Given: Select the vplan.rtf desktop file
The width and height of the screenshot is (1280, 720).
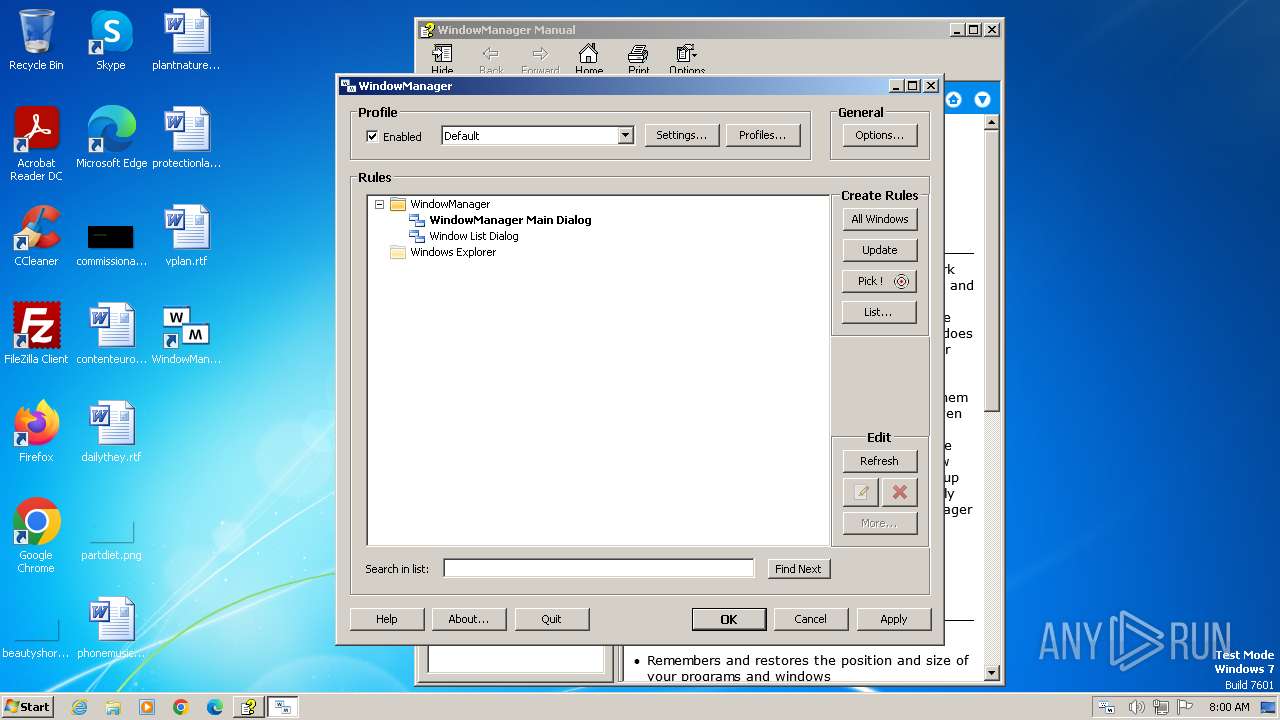Looking at the screenshot, I should pos(186,236).
